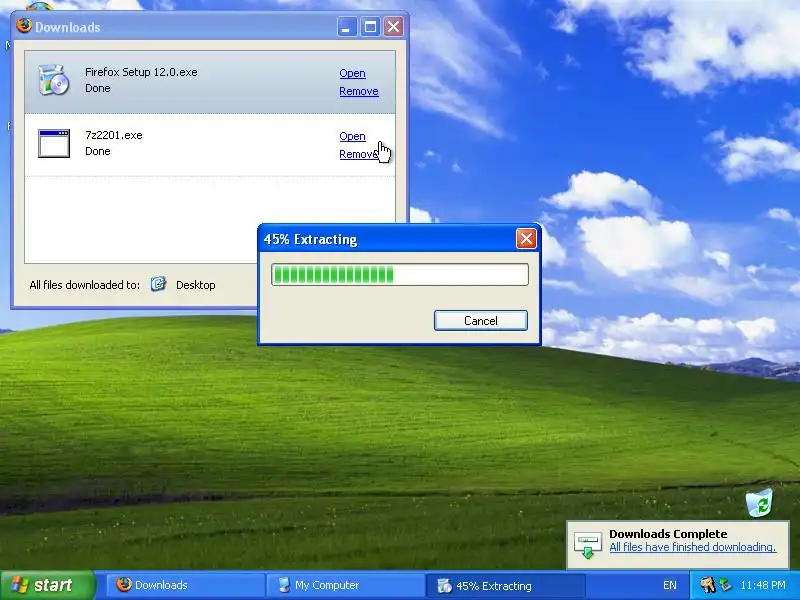Open the Desktop download folder link
Image resolution: width=800 pixels, height=600 pixels.
point(195,285)
